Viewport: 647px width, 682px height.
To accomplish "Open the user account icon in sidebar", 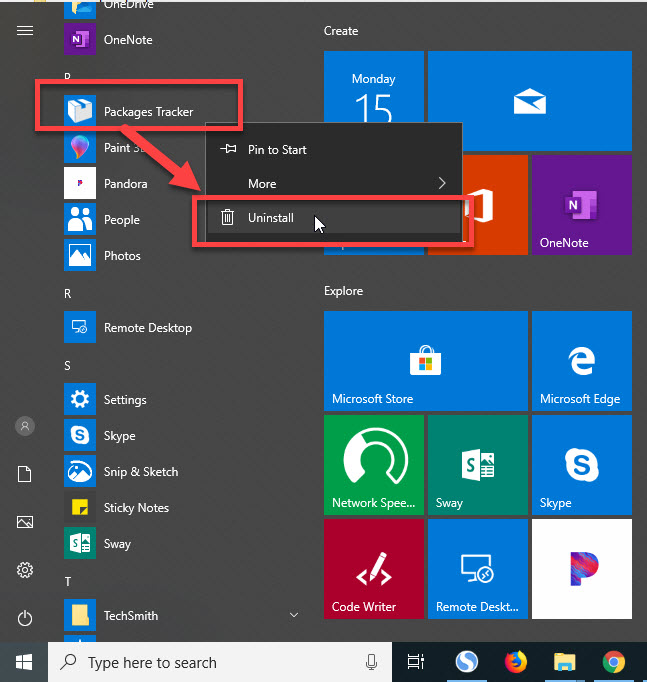I will click(x=25, y=426).
